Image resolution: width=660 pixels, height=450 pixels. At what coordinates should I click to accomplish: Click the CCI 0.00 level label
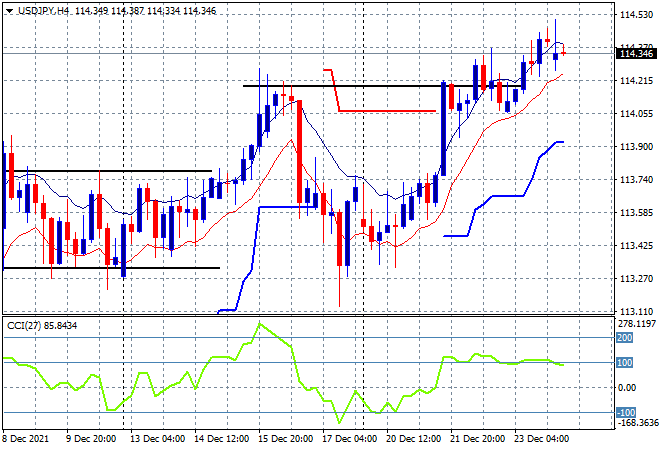pyautogui.click(x=627, y=388)
